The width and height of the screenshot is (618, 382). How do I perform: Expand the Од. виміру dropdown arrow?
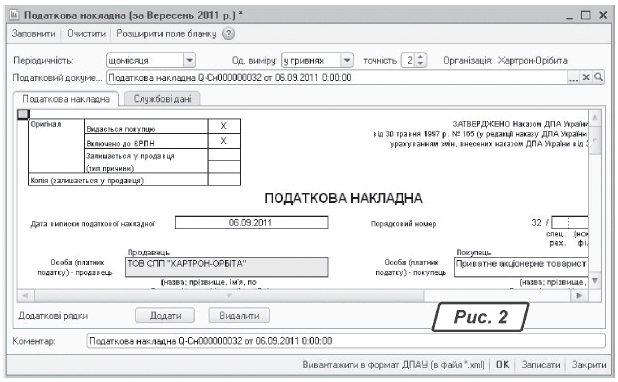click(x=347, y=61)
